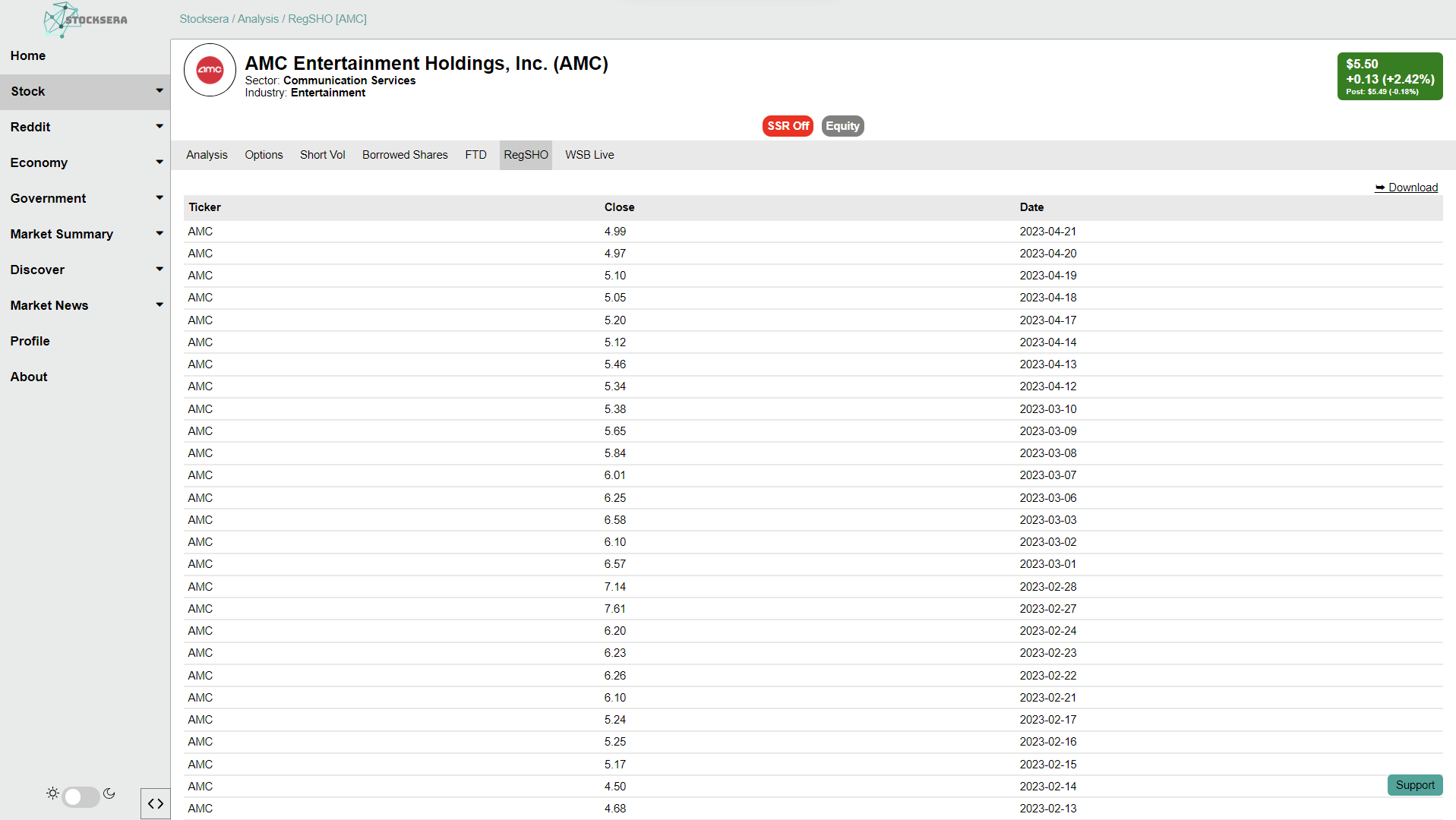
Task: Click close price 6.01
Action: (x=615, y=475)
